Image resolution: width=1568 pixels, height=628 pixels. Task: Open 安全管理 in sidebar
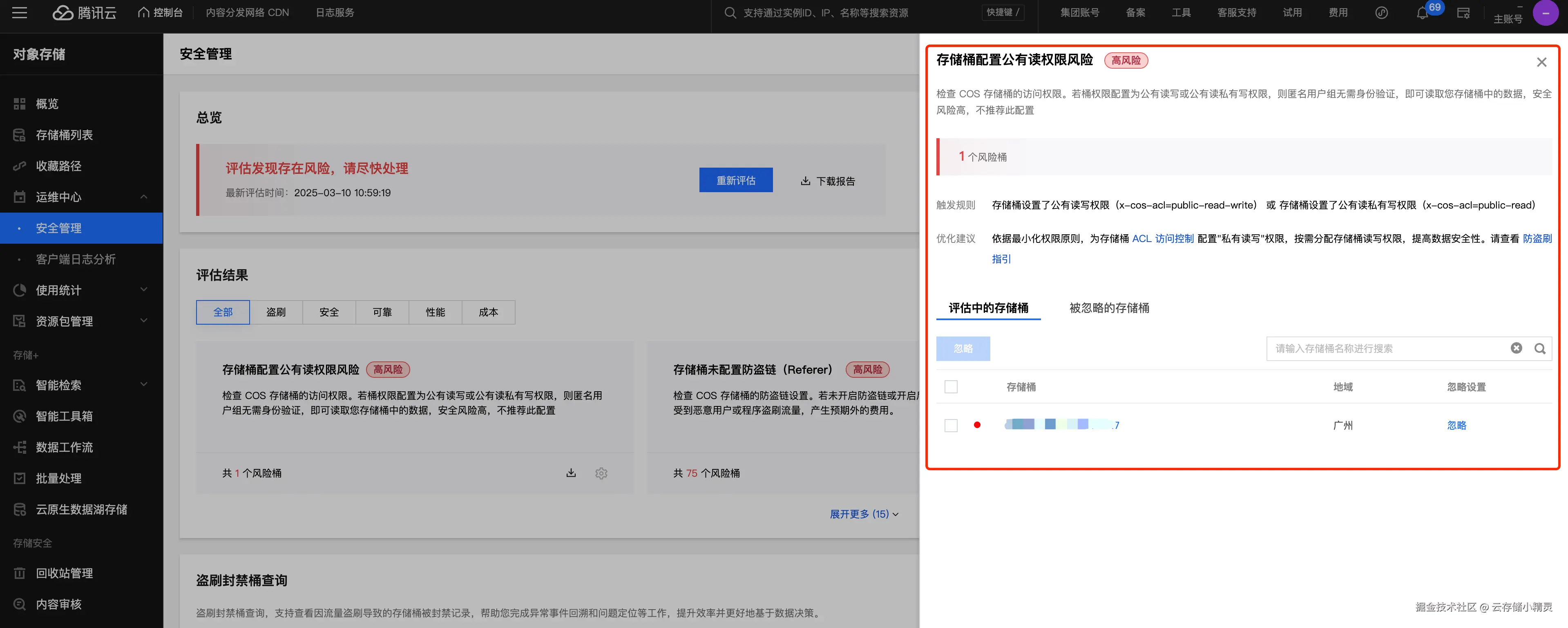click(x=82, y=229)
